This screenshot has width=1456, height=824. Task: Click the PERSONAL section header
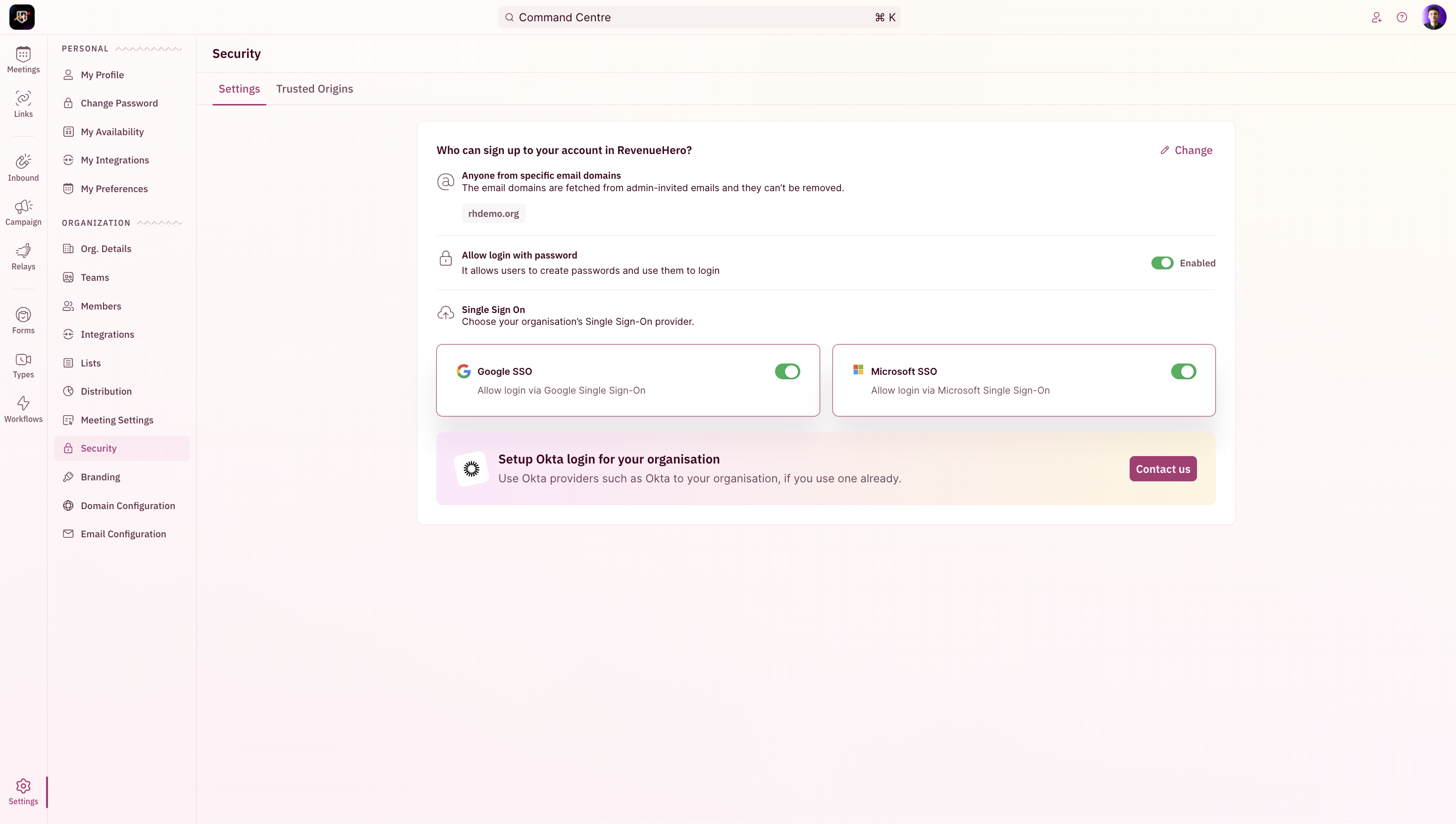(x=85, y=49)
